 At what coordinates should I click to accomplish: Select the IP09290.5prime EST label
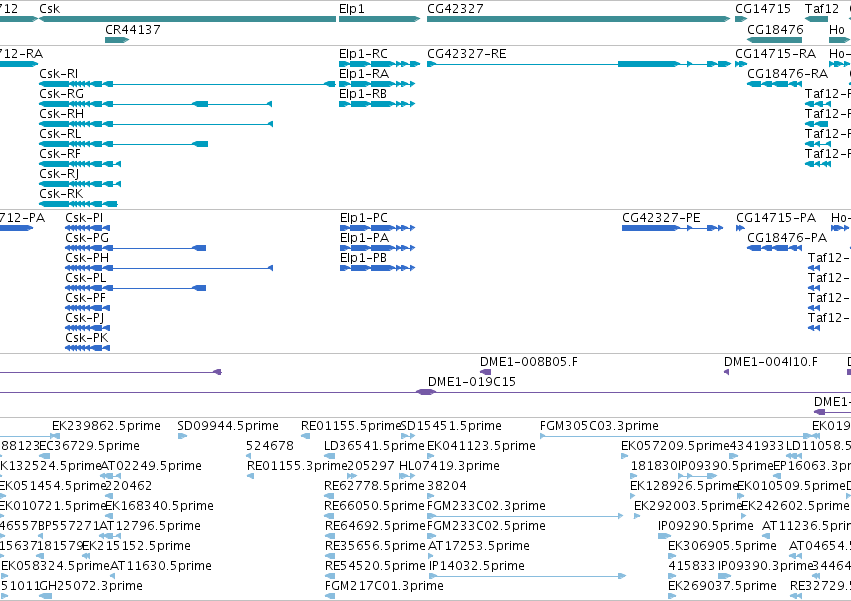(x=706, y=526)
